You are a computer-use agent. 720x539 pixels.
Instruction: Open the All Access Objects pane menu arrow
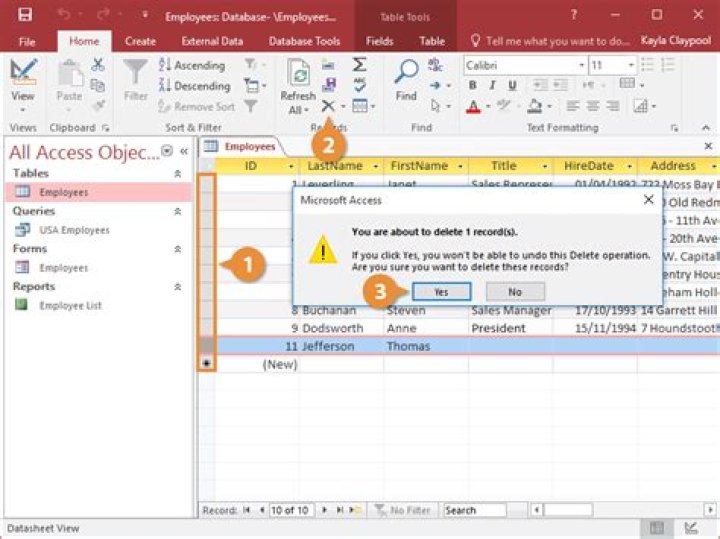pos(167,151)
